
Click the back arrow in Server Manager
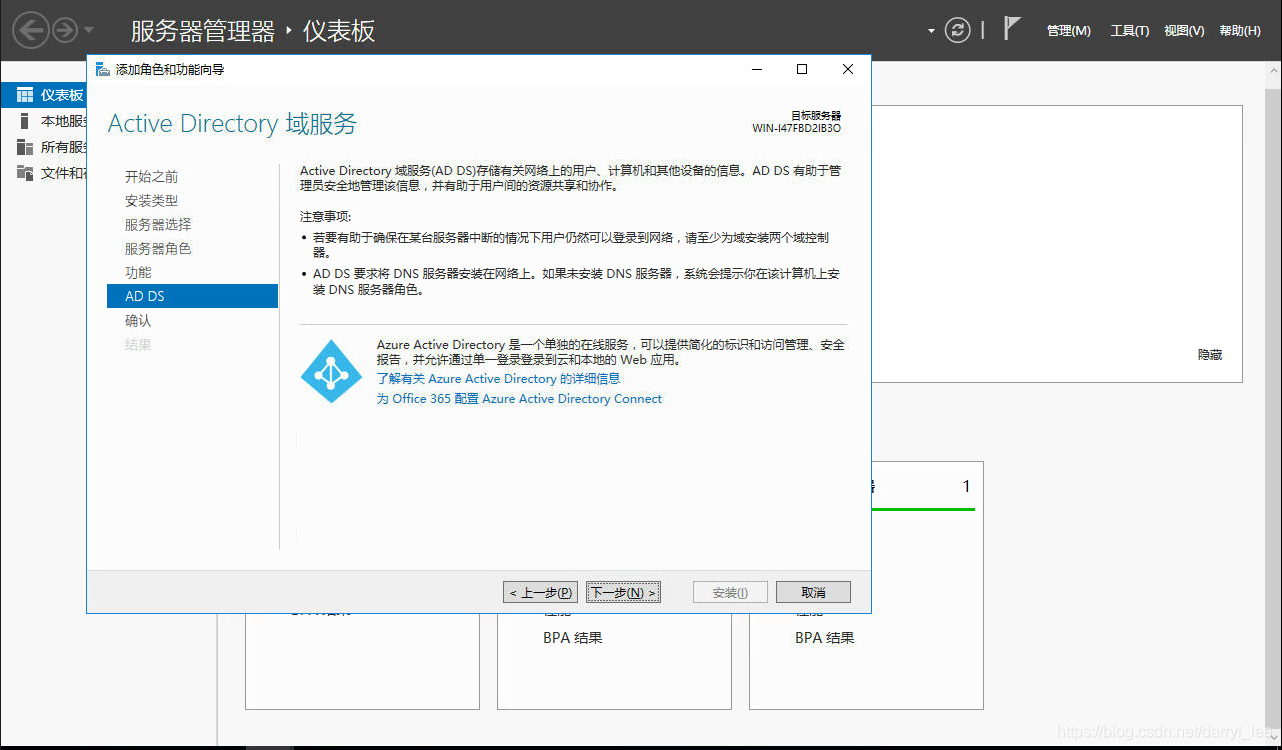pyautogui.click(x=30, y=30)
